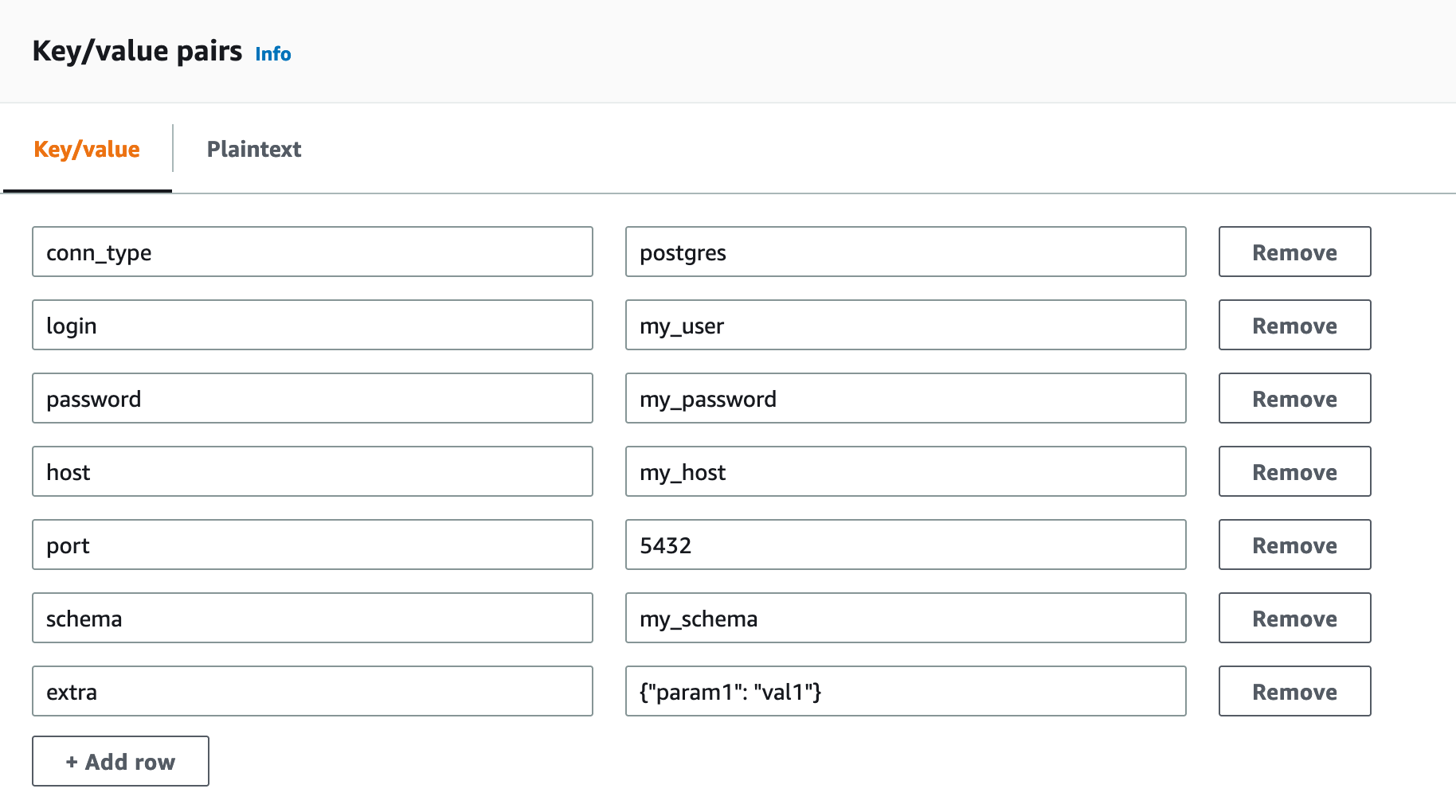Remove the extra row
The image size is (1456, 812).
point(1294,691)
